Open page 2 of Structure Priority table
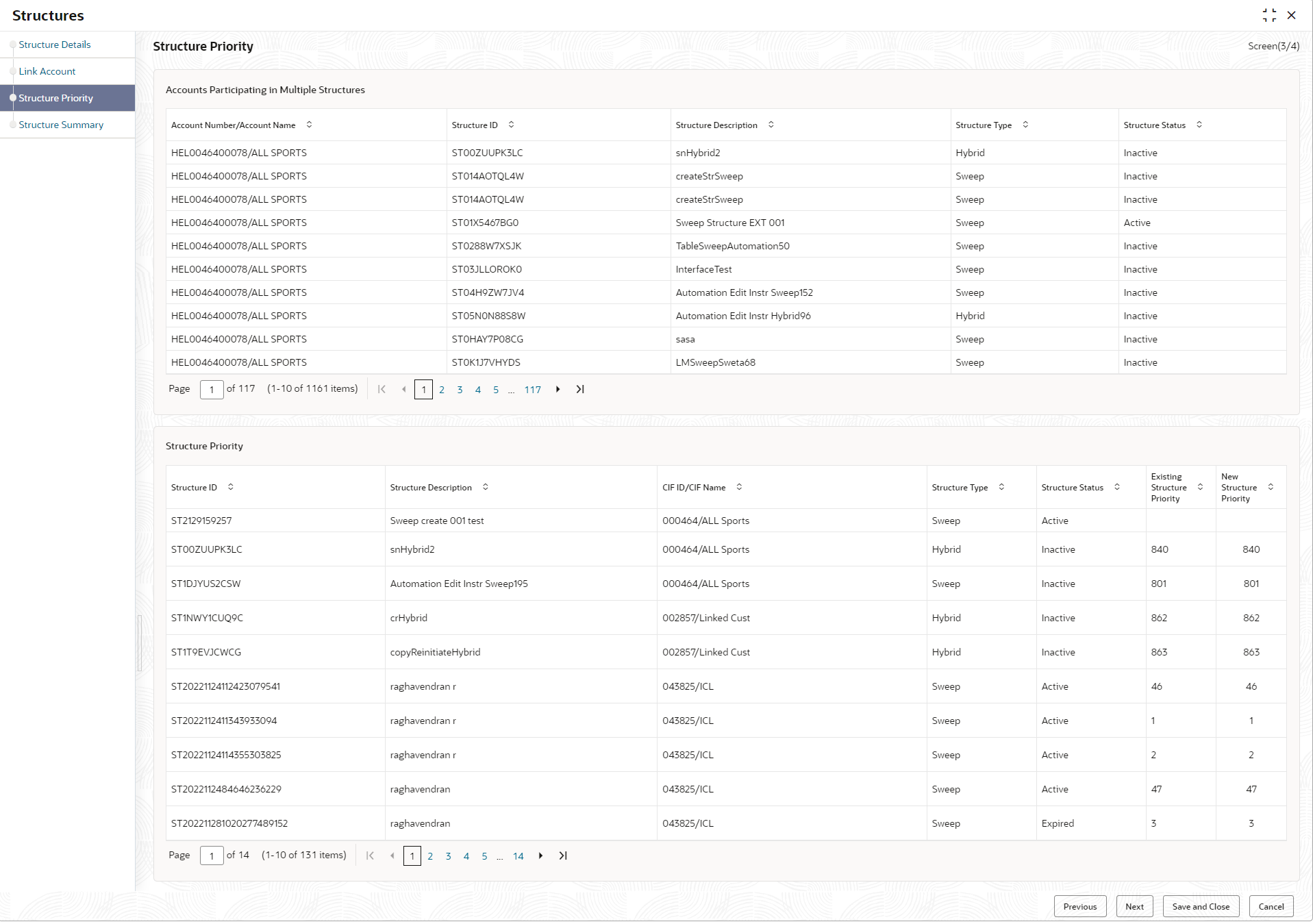 (430, 856)
